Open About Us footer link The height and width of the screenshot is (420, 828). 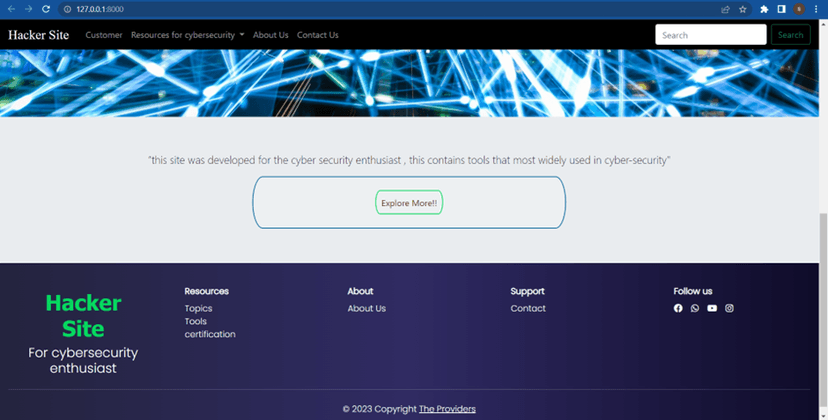tap(366, 309)
